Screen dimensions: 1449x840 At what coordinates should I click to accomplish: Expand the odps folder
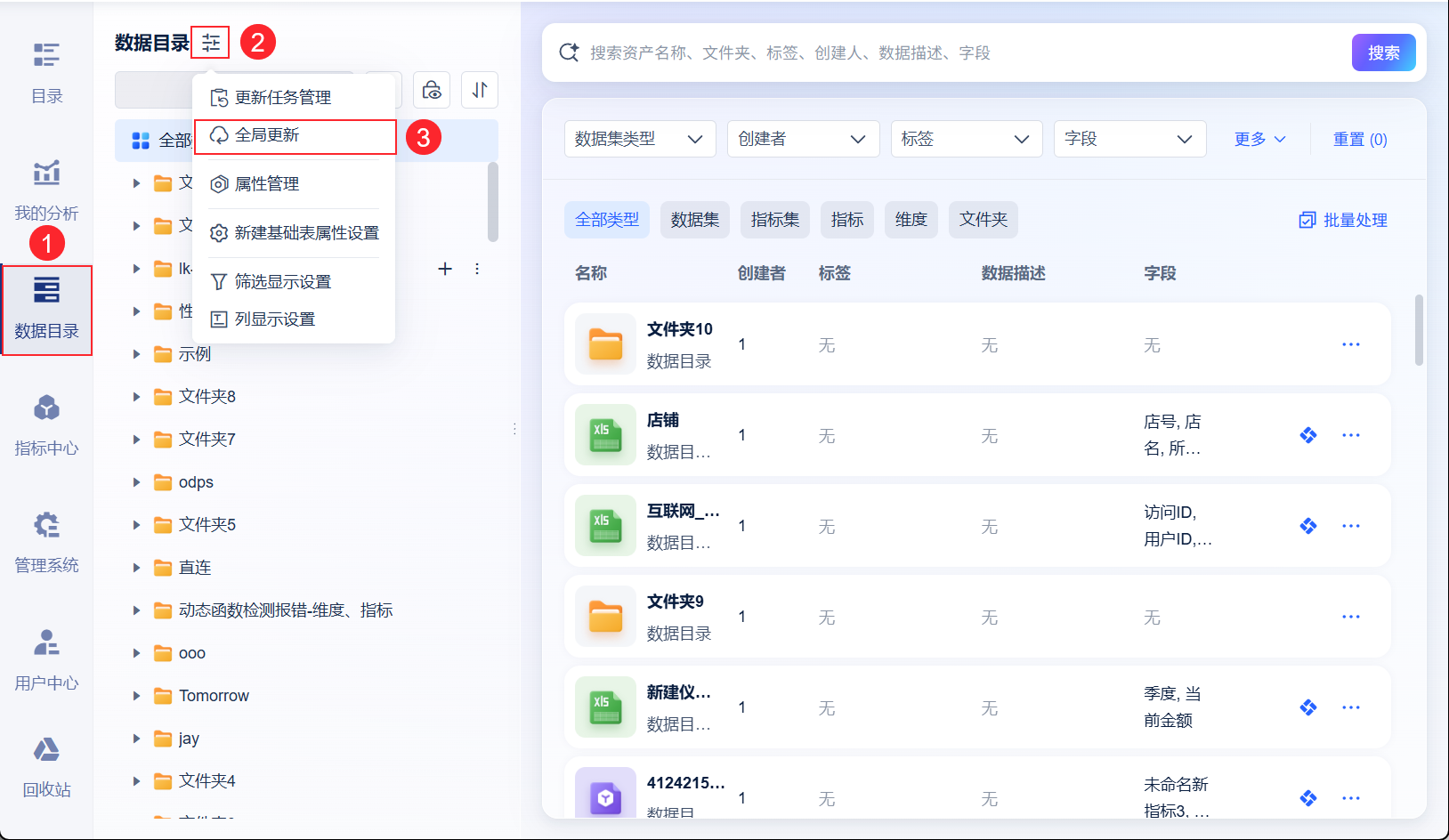coord(136,482)
